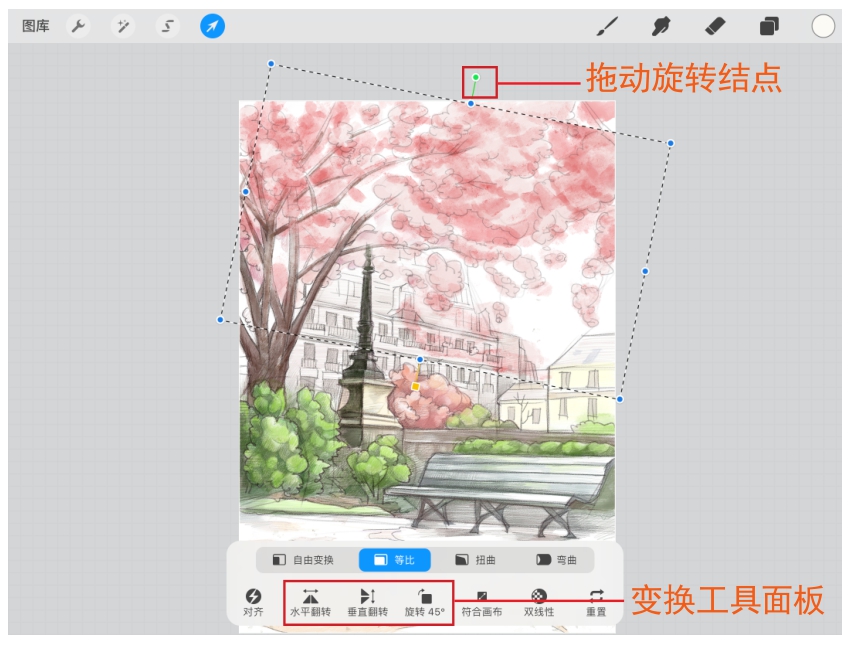The height and width of the screenshot is (651, 855).
Task: Switch to 弯曲 warp mode
Action: click(557, 560)
